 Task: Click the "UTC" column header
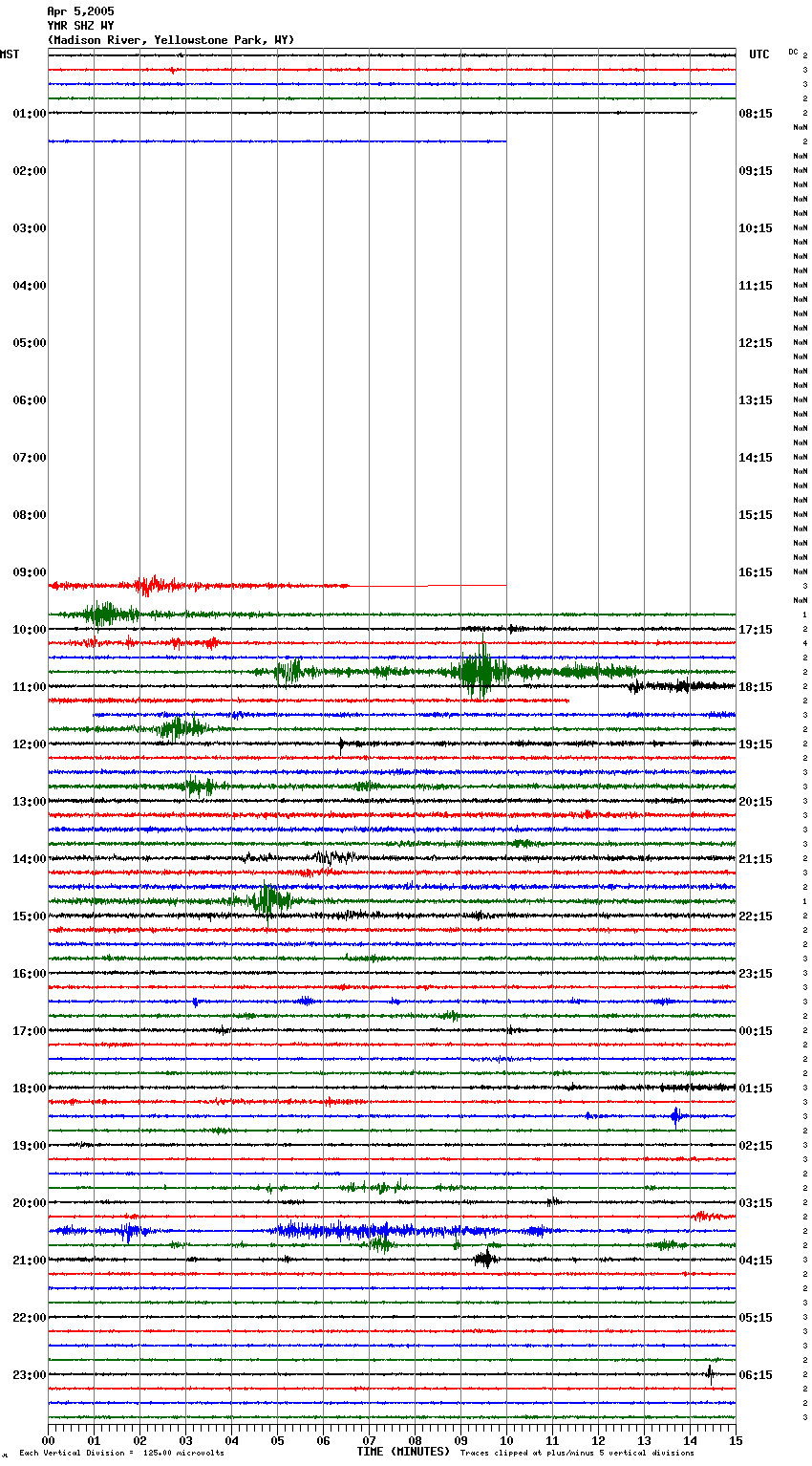tap(759, 54)
